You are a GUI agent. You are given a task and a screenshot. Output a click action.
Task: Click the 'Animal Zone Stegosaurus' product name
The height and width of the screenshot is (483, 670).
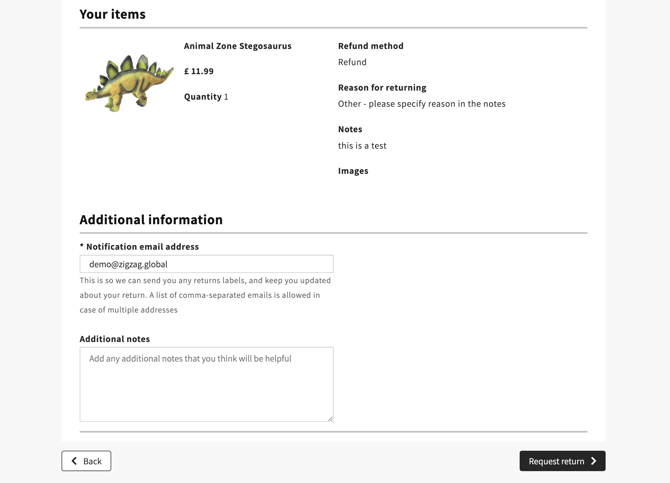point(238,46)
